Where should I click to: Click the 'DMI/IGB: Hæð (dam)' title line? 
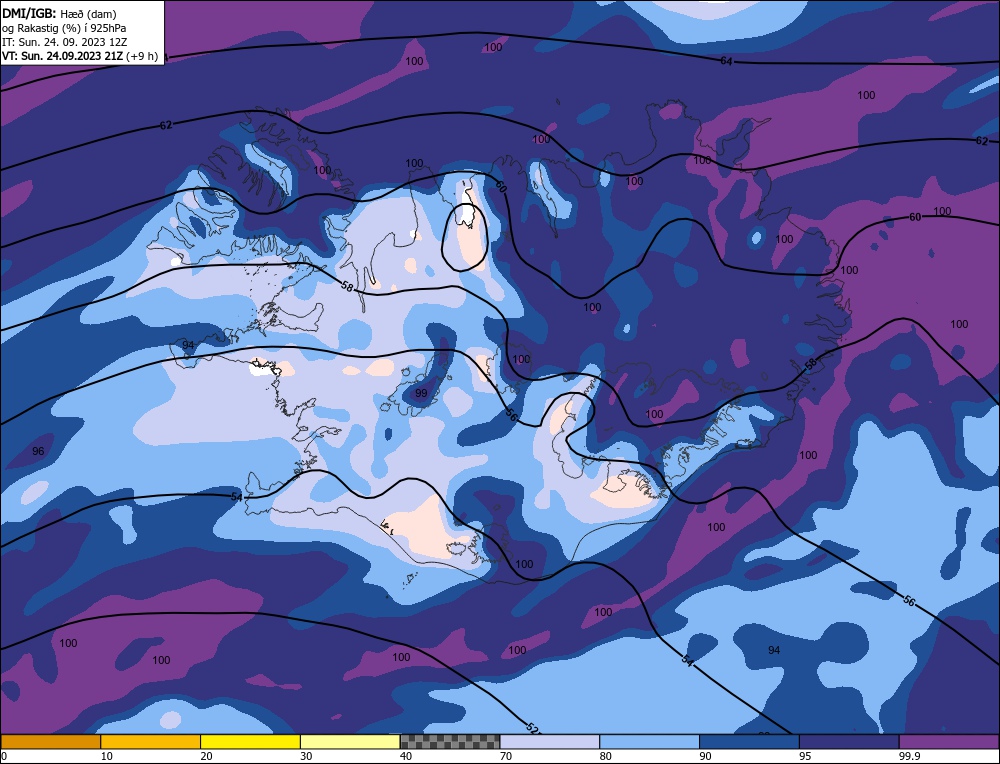click(59, 13)
